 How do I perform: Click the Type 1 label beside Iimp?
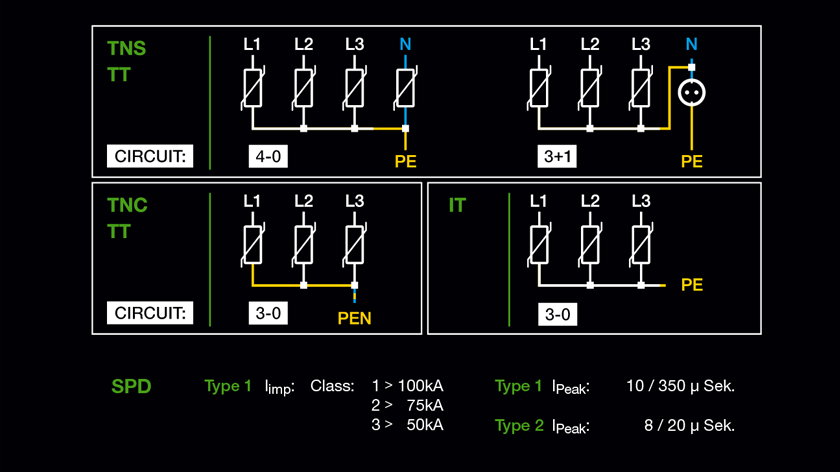(228, 386)
